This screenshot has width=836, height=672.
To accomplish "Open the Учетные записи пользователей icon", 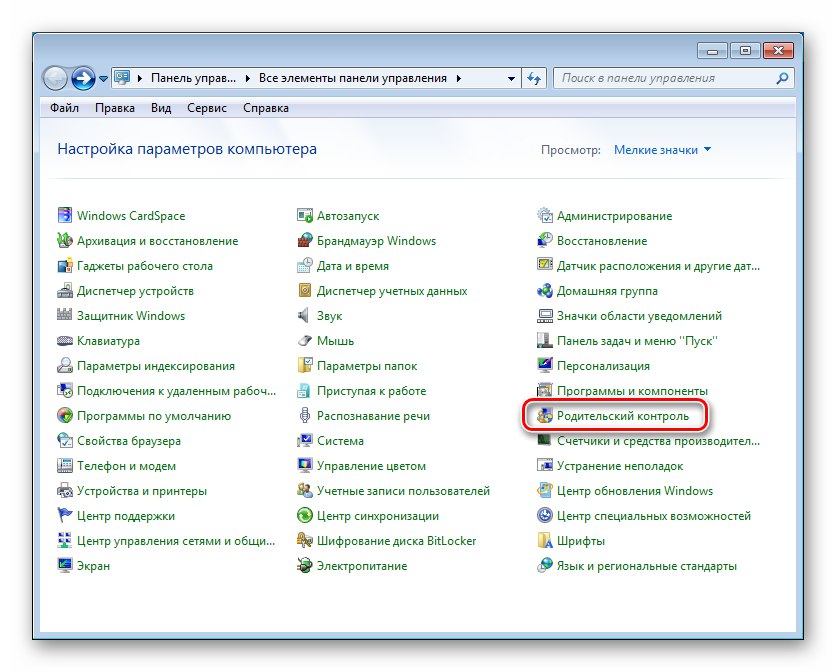I will (304, 491).
